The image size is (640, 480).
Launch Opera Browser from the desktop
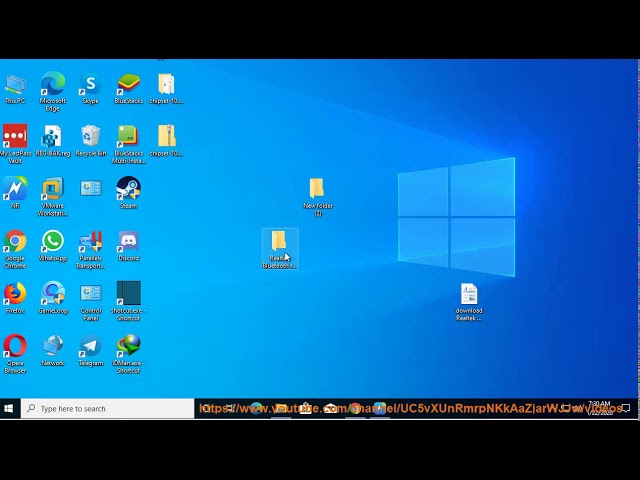15,354
